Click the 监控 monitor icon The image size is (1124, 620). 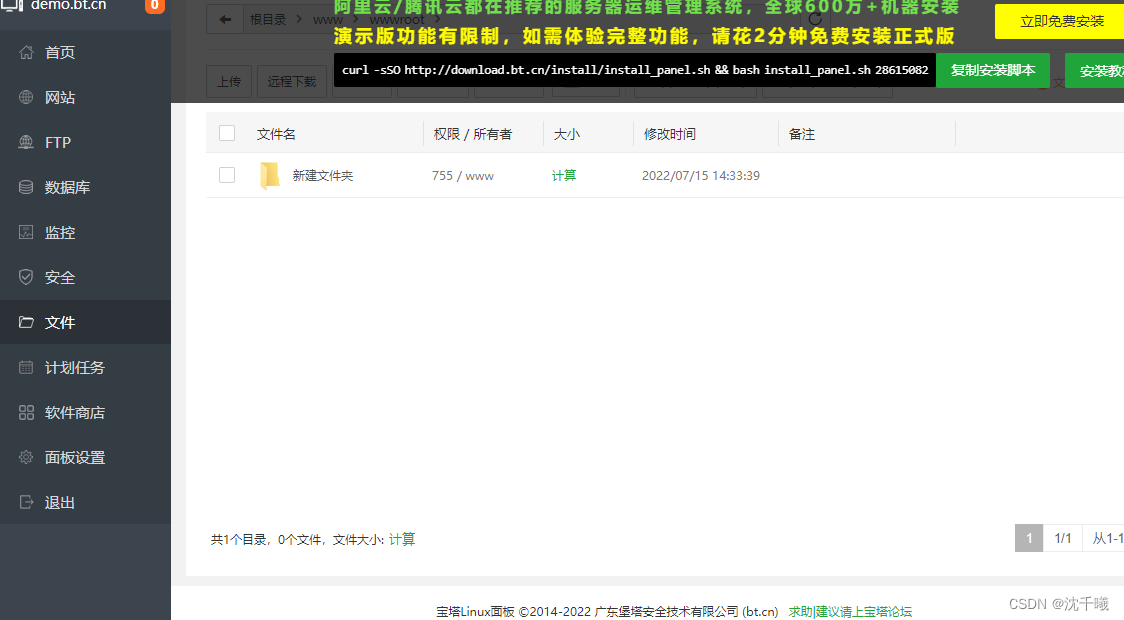point(26,232)
